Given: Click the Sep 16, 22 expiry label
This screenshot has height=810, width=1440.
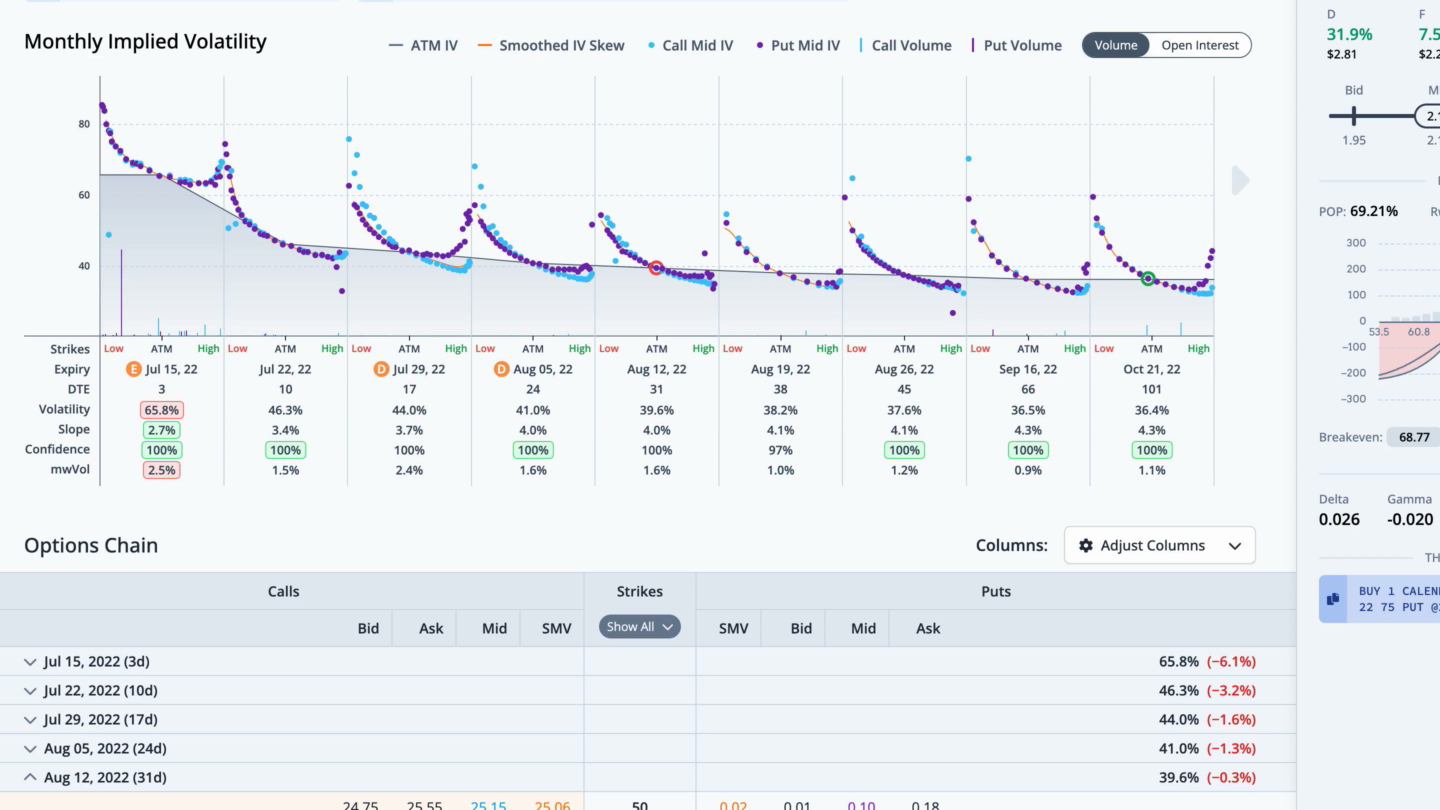Looking at the screenshot, I should [x=1028, y=369].
